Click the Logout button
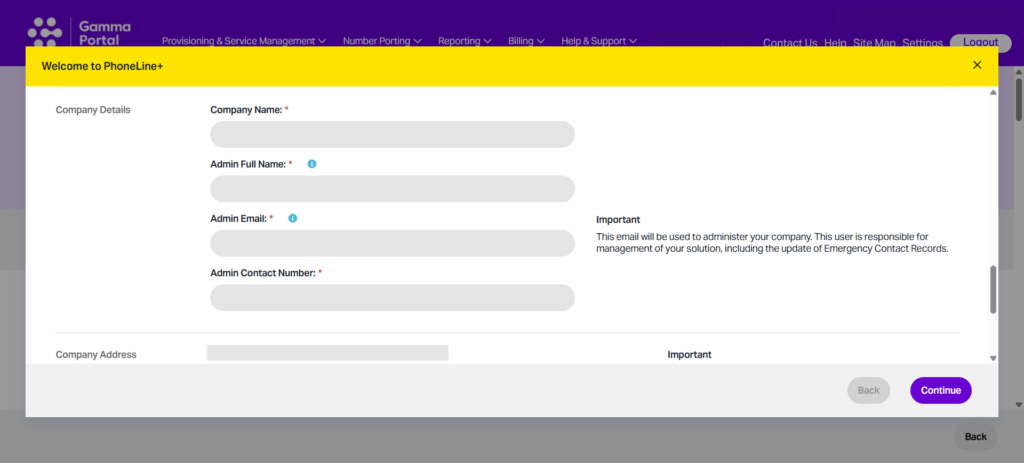 click(980, 42)
